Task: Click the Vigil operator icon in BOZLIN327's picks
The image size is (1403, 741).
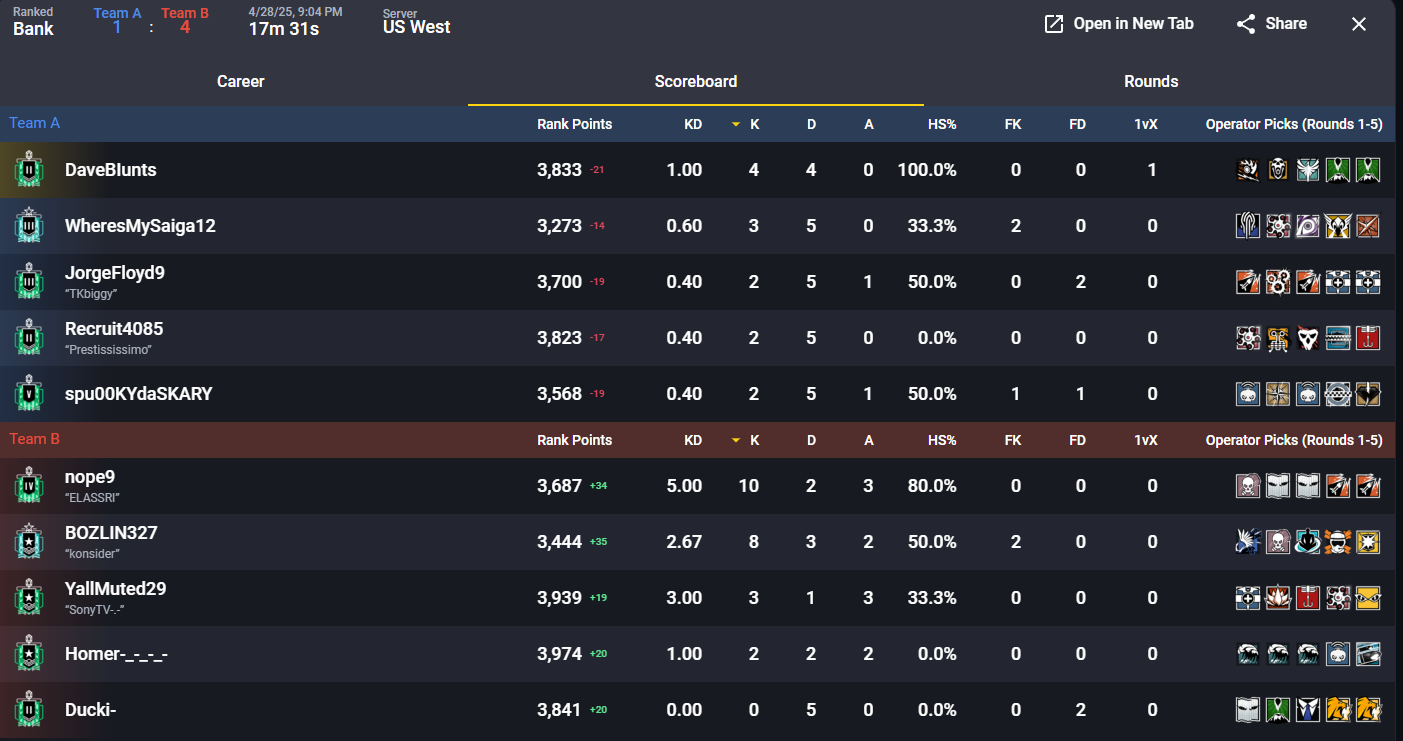Action: (x=1308, y=541)
